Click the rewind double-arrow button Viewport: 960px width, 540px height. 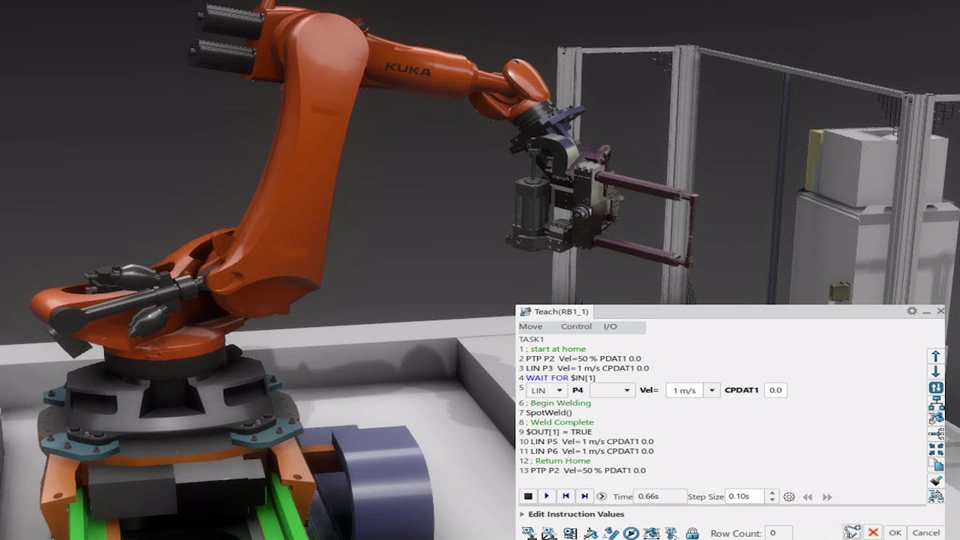click(808, 497)
